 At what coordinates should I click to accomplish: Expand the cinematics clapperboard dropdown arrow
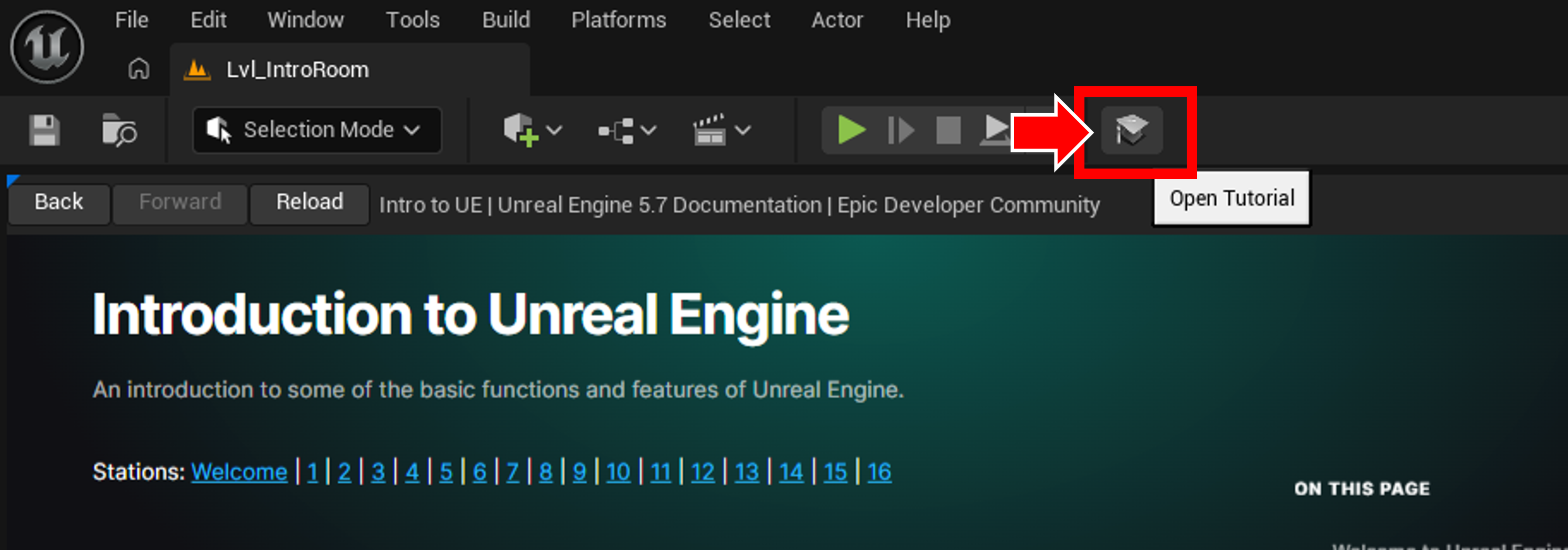[x=743, y=130]
